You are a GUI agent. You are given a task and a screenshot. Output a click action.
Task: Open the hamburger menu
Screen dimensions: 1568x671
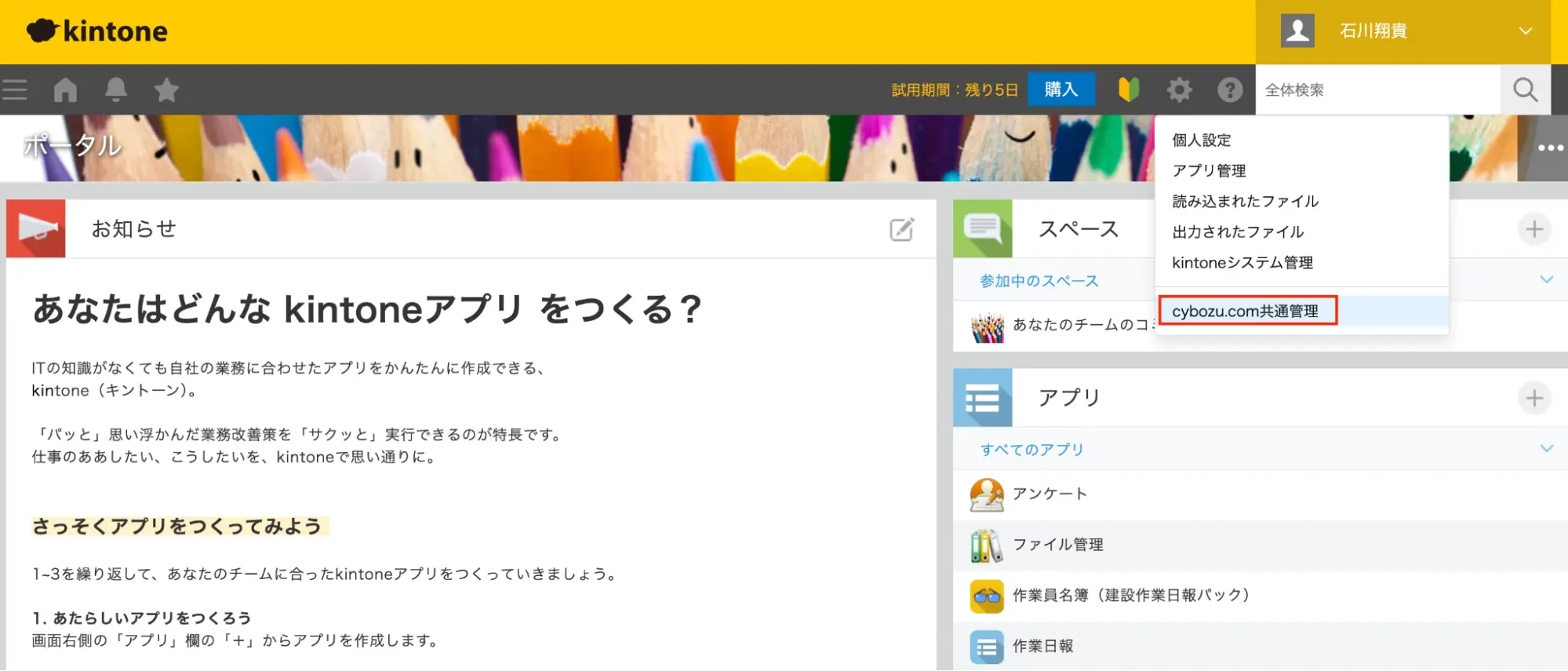[15, 90]
